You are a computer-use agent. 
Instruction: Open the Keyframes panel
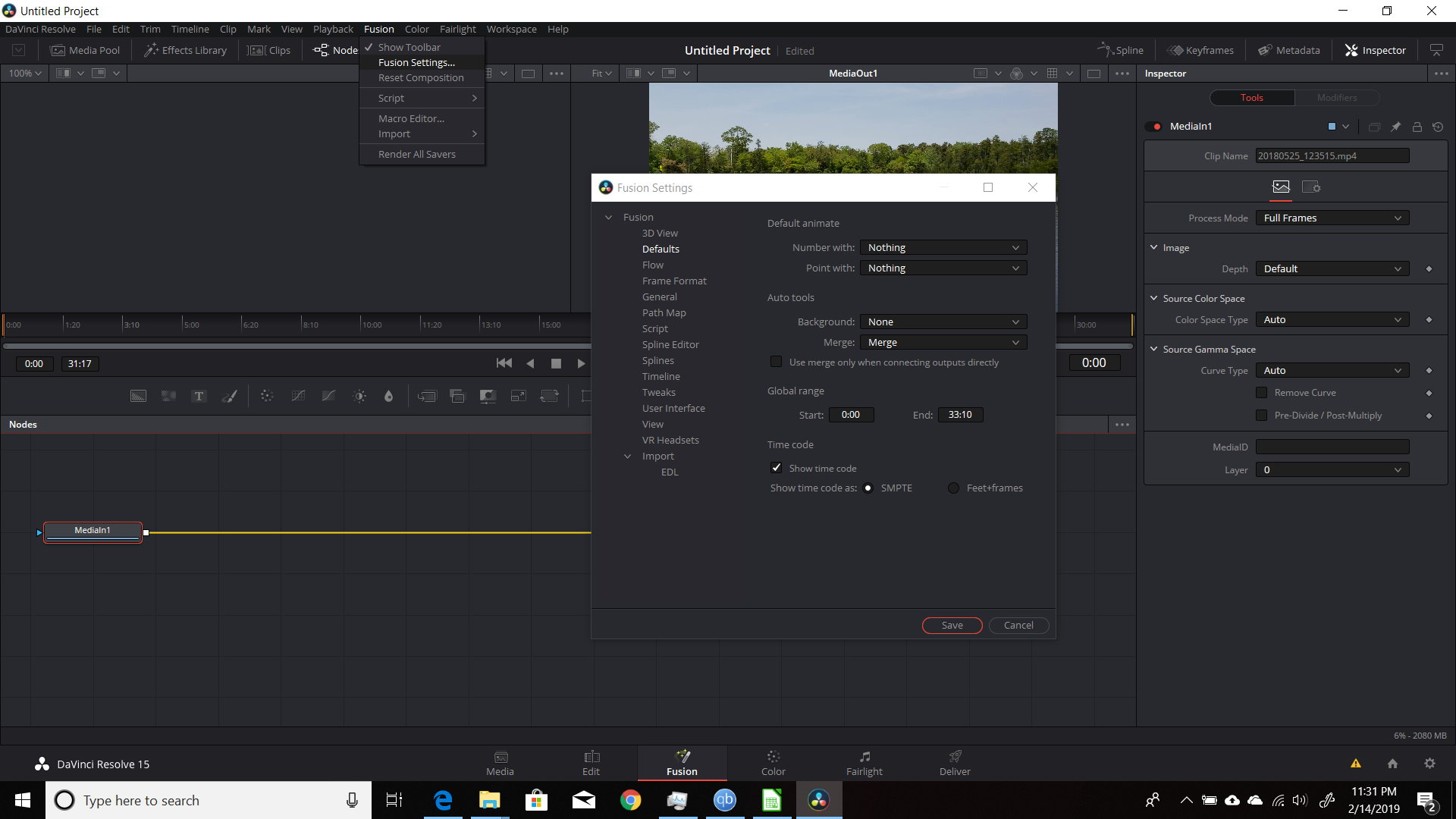1200,50
